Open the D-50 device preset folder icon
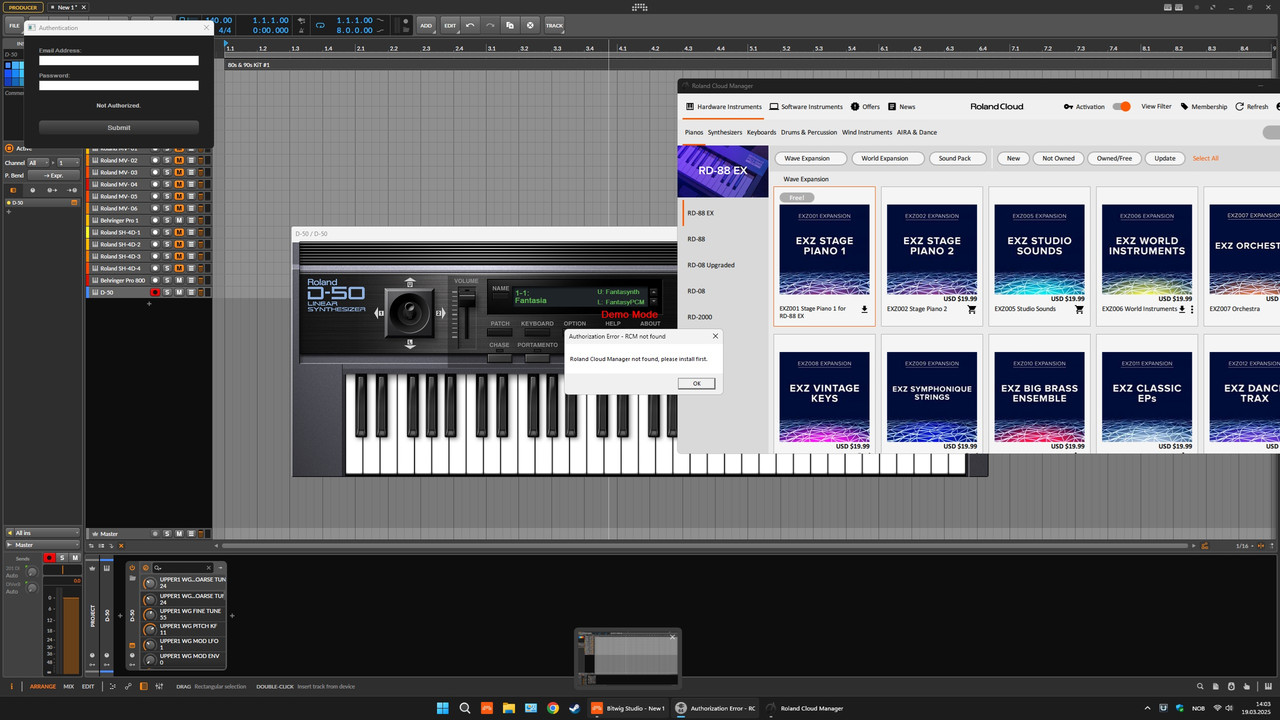Viewport: 1280px width, 720px height. tap(132, 578)
